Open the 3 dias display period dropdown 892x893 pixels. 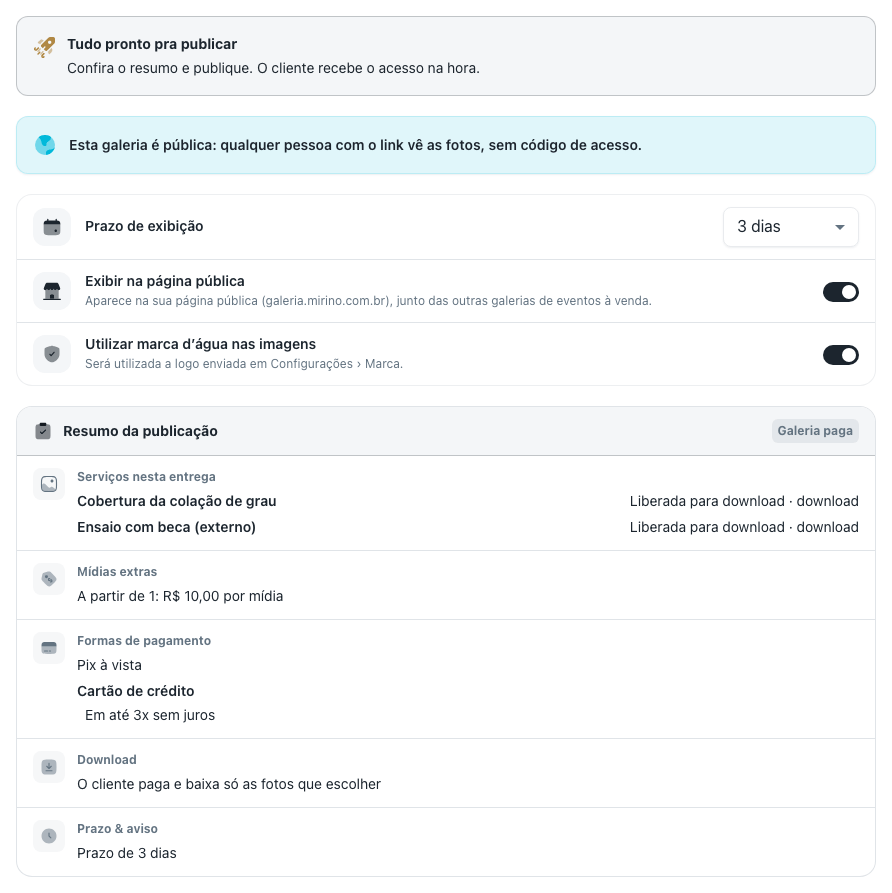[x=791, y=227]
